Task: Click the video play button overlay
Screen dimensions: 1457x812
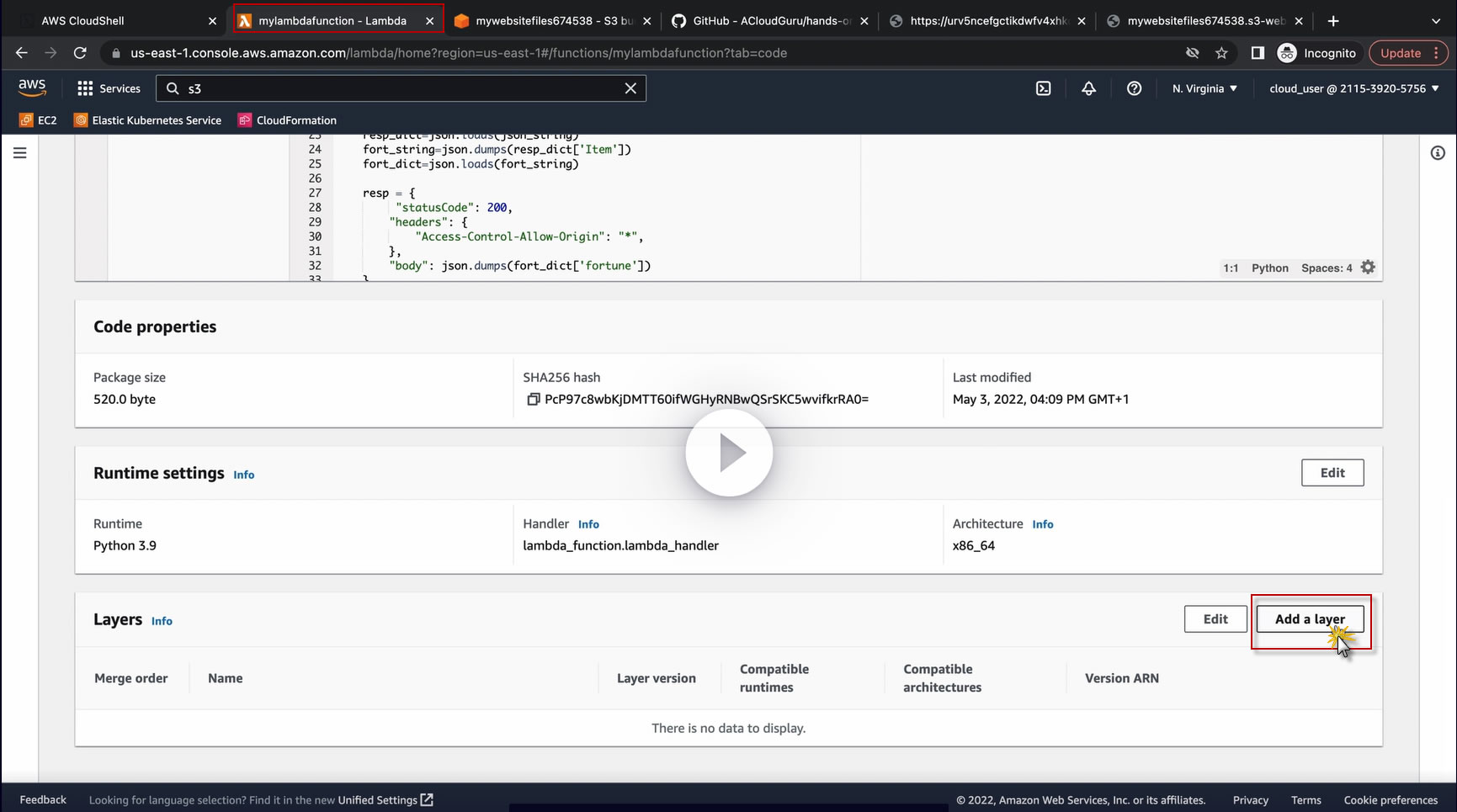Action: pyautogui.click(x=729, y=454)
